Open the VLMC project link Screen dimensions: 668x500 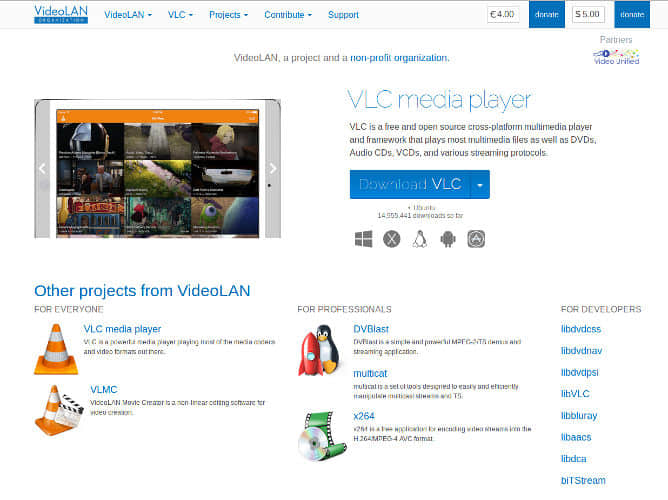[x=104, y=390]
